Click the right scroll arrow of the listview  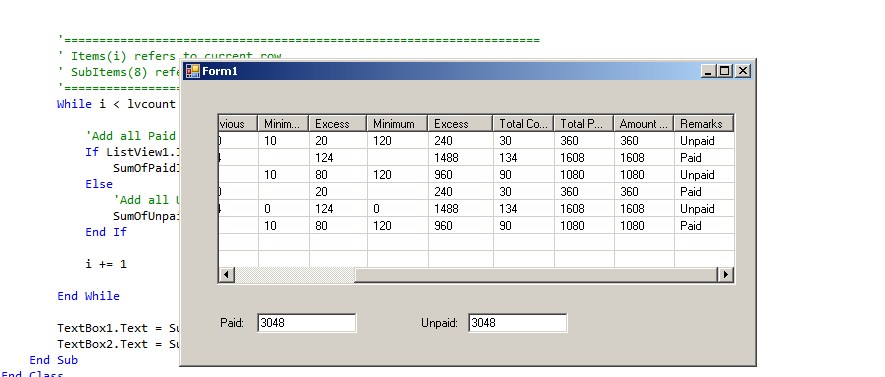click(725, 275)
